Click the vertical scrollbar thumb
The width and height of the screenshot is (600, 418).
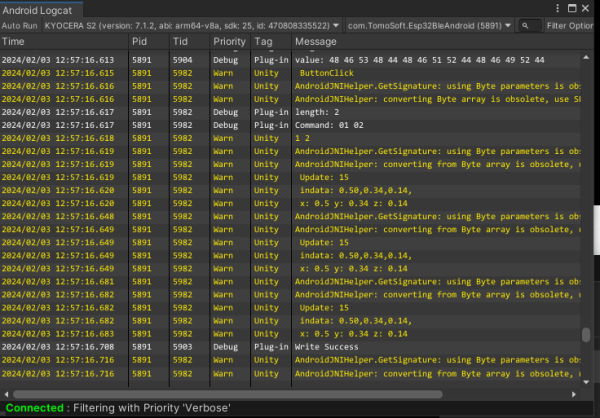coord(587,336)
